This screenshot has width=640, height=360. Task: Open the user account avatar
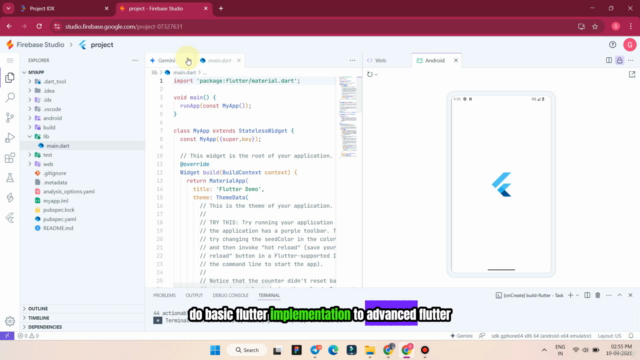coord(630,44)
